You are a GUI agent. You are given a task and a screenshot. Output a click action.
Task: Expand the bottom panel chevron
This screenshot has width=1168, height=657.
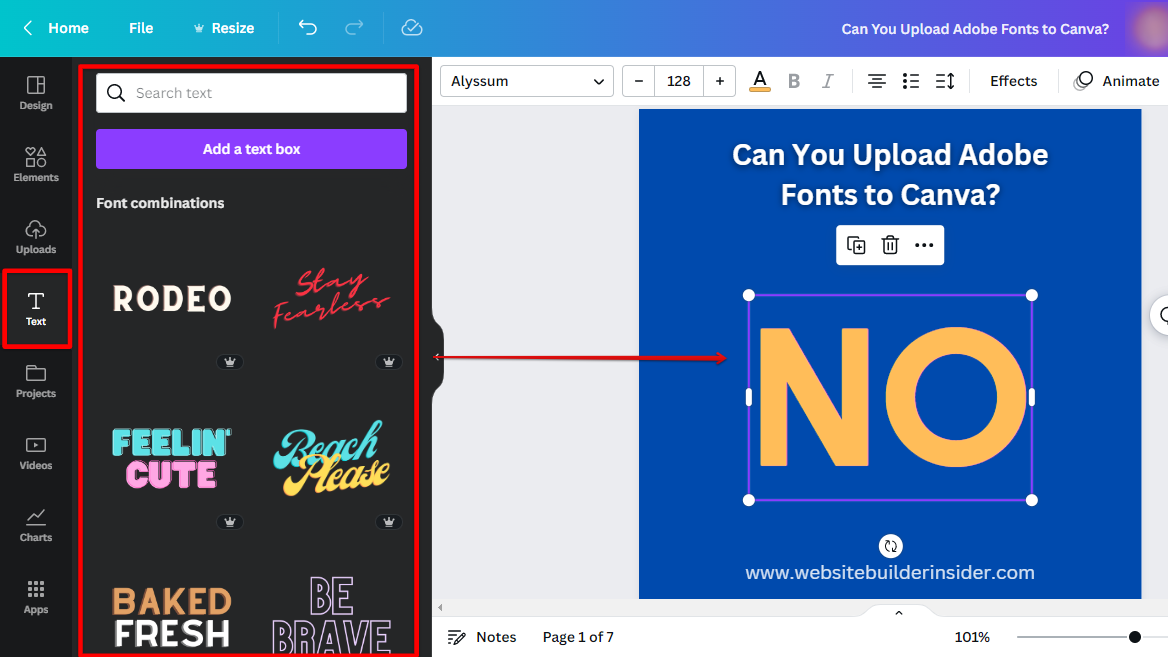click(x=897, y=611)
